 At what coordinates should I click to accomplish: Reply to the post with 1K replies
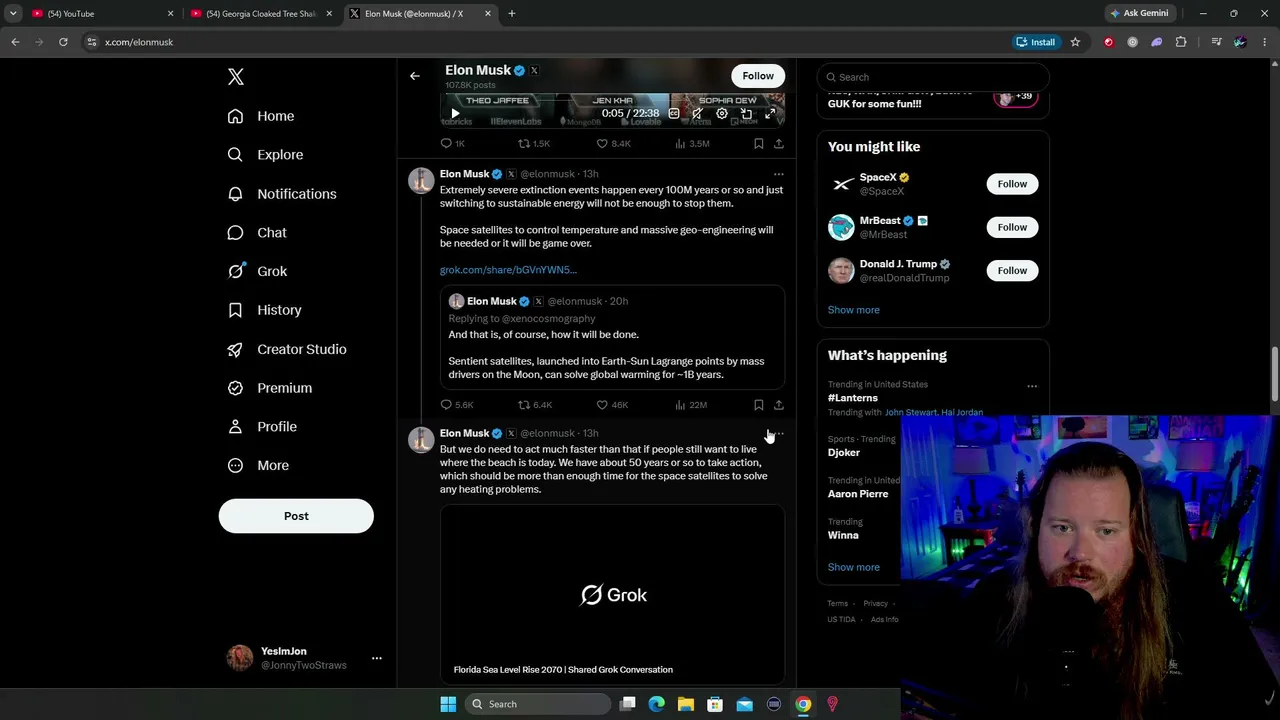click(453, 143)
